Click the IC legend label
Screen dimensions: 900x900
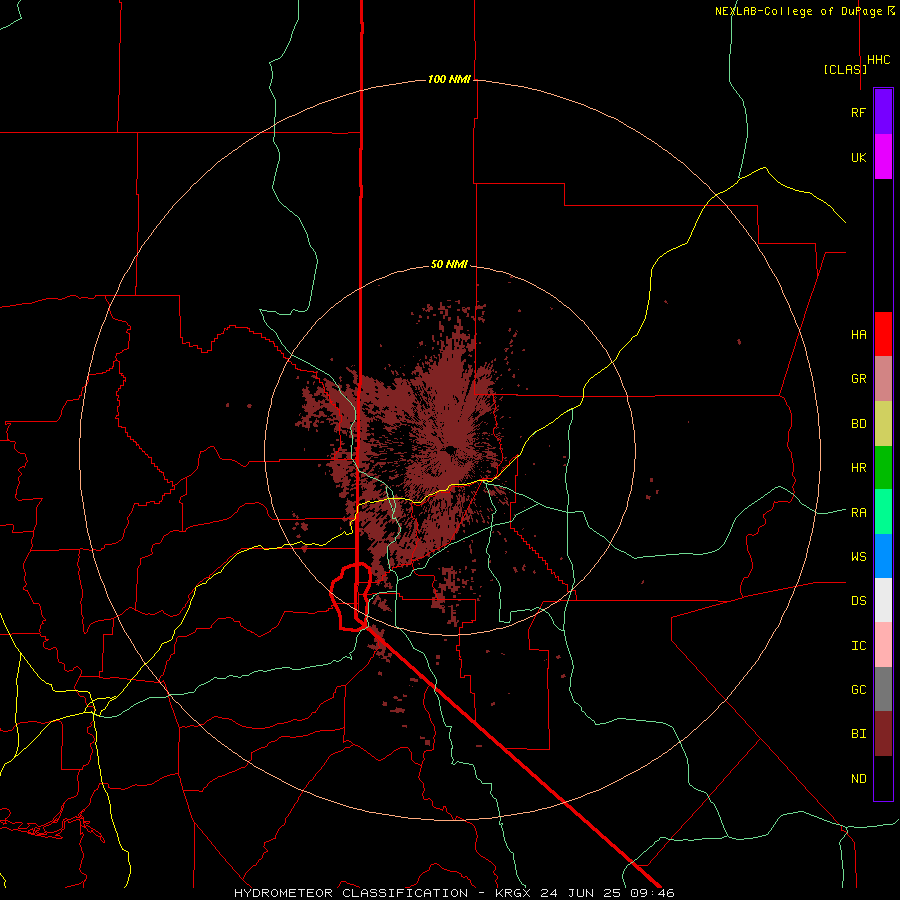(x=858, y=646)
